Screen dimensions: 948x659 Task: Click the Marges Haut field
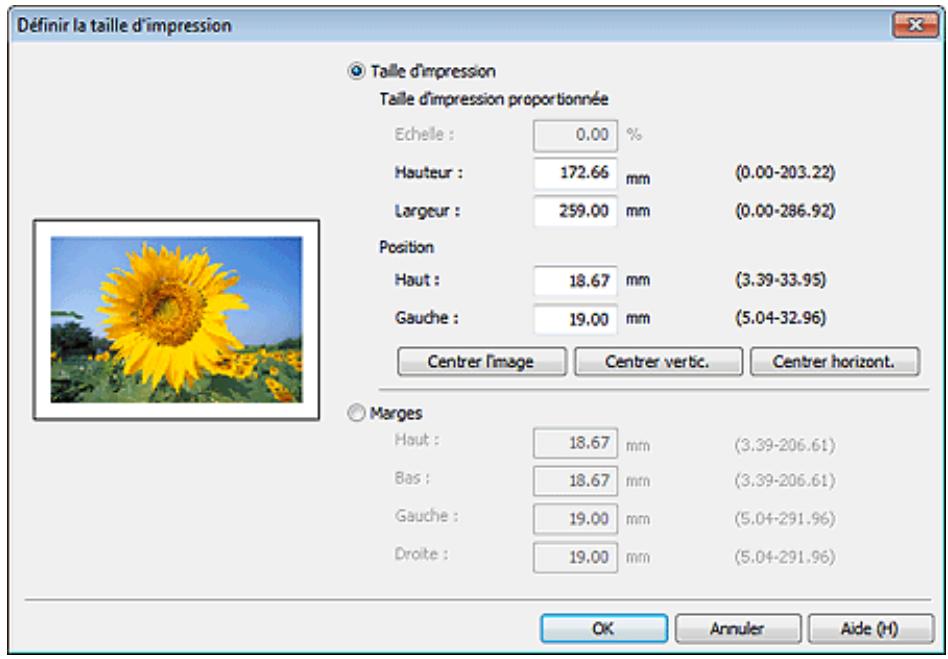[576, 443]
